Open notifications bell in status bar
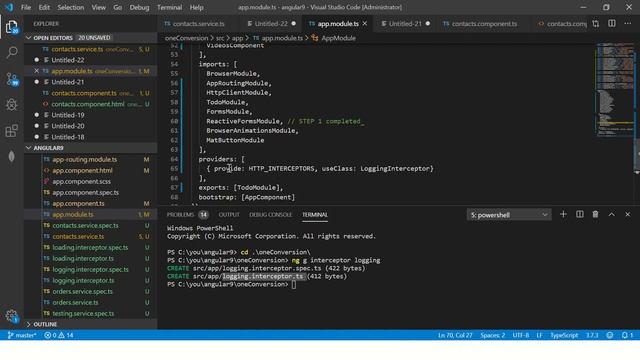This screenshot has width=640, height=360. (627, 335)
